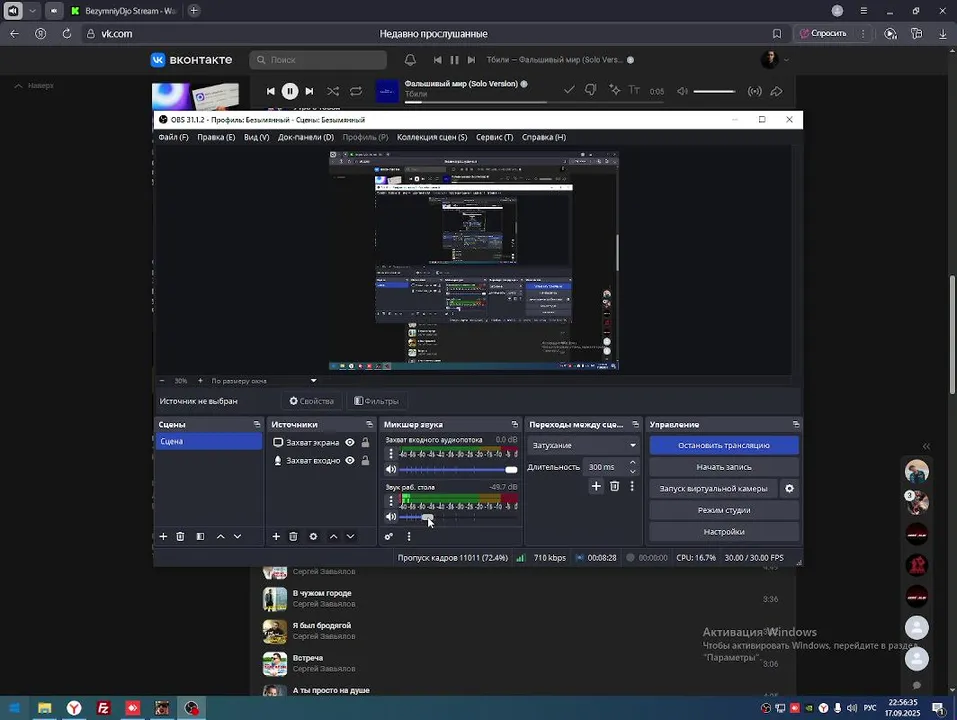957x720 pixels.
Task: Undock the Управление panel icon
Action: tap(796, 424)
